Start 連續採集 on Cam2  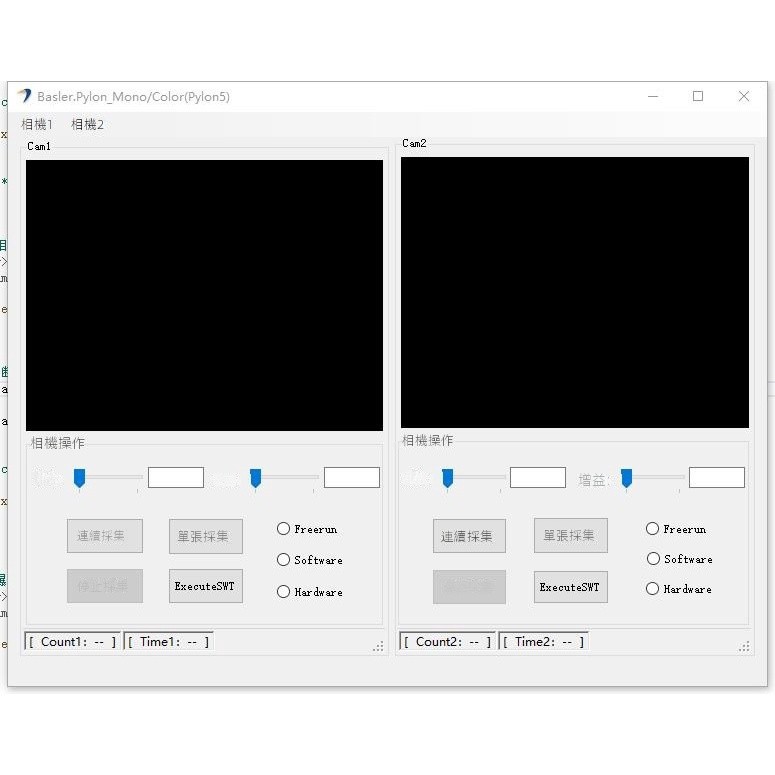469,536
